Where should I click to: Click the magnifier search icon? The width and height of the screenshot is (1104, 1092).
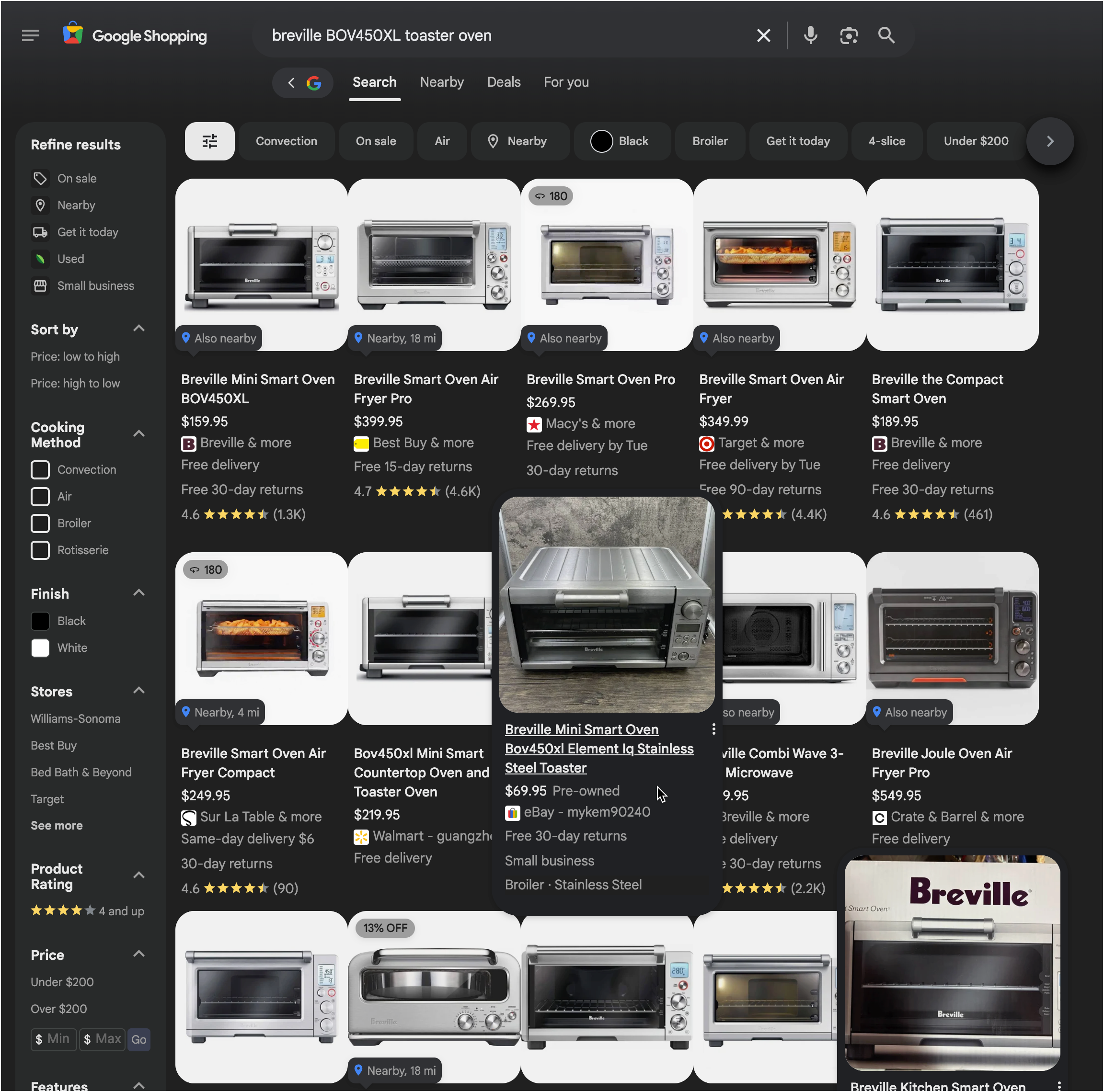tap(886, 35)
